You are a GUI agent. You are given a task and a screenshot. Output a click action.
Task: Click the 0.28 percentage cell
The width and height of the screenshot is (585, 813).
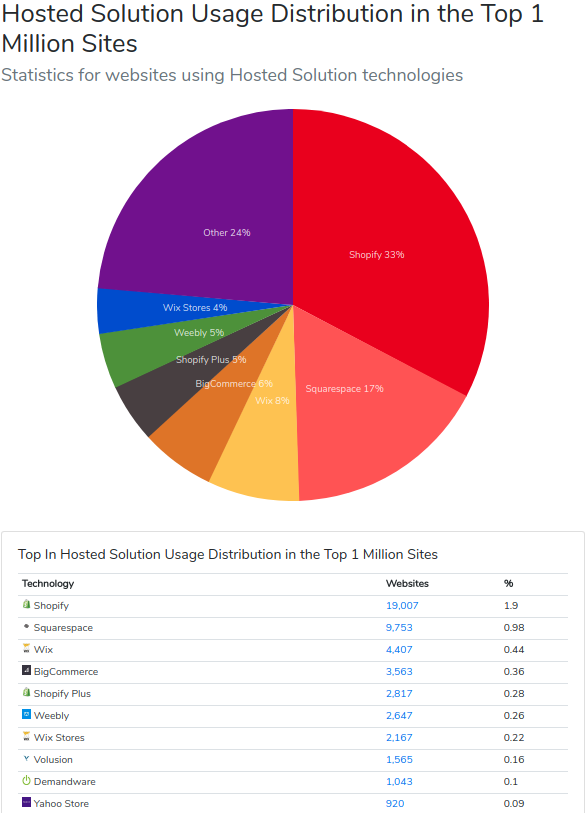514,693
